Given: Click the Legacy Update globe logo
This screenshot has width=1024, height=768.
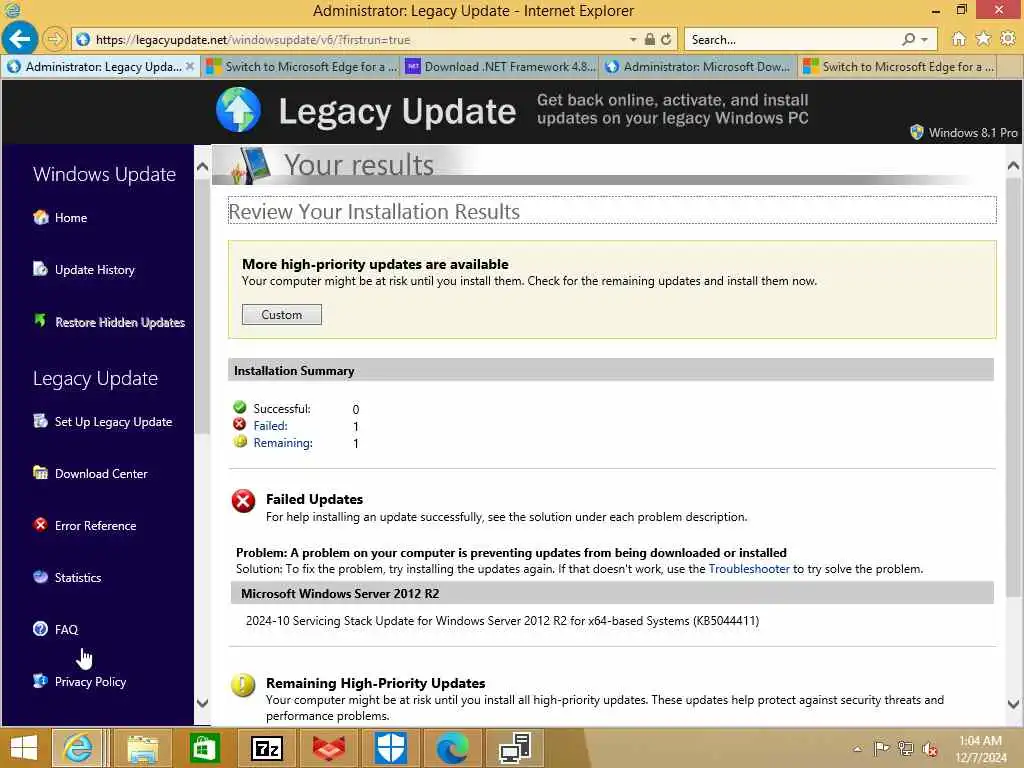Looking at the screenshot, I should [238, 110].
